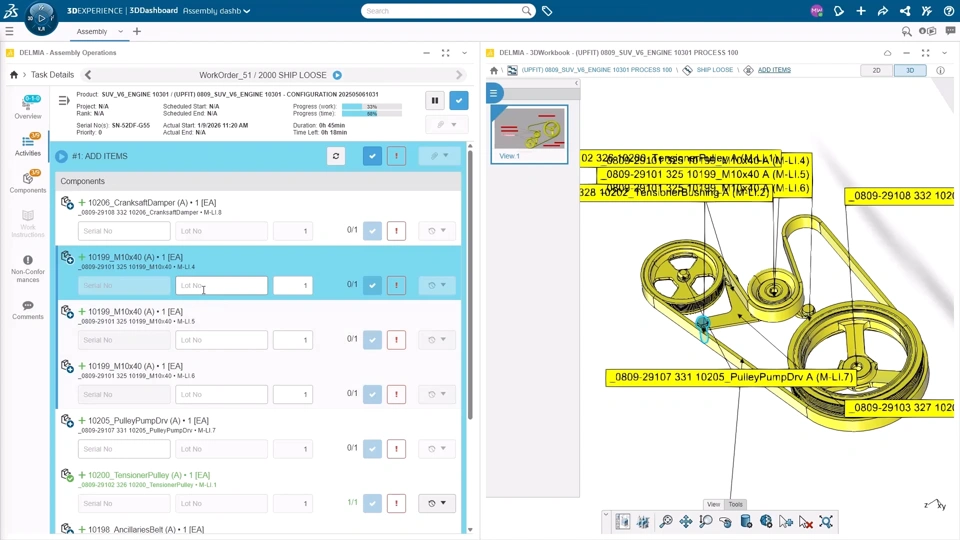Pause the work order operation
The image size is (960, 540).
click(x=435, y=100)
